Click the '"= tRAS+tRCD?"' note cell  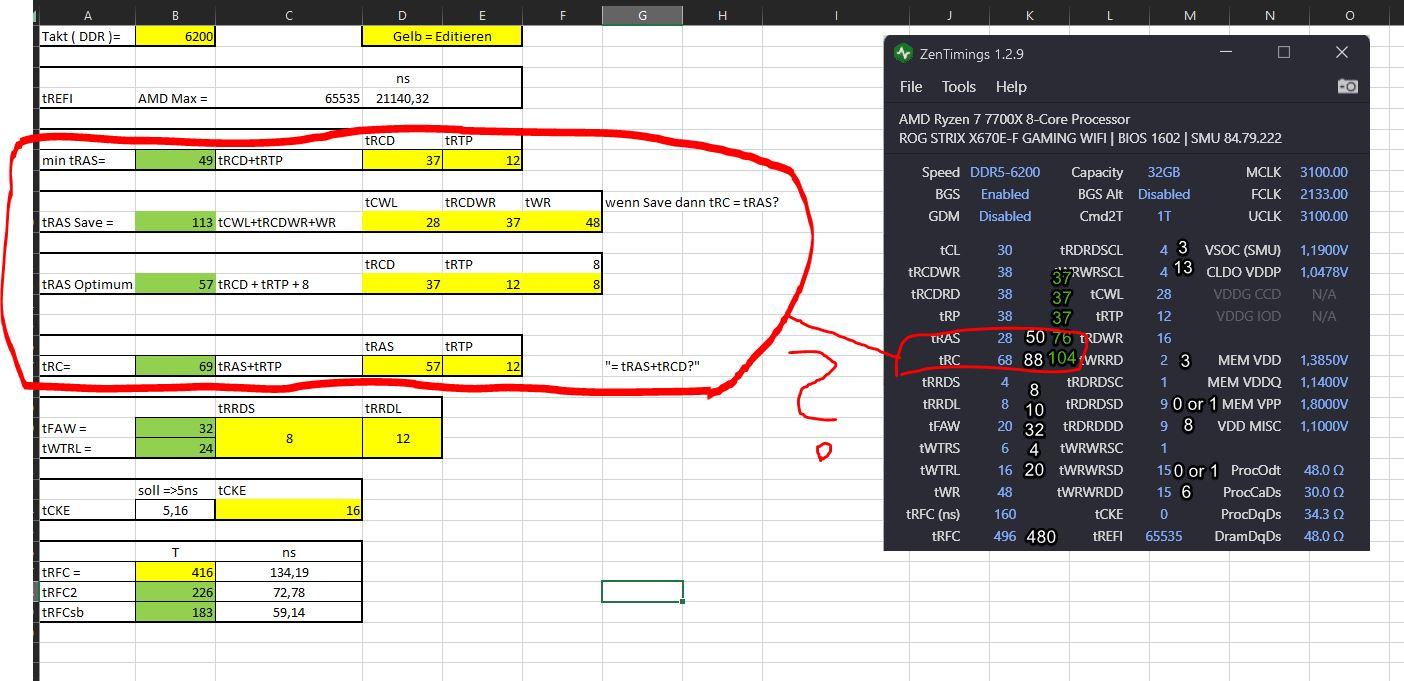click(x=652, y=366)
